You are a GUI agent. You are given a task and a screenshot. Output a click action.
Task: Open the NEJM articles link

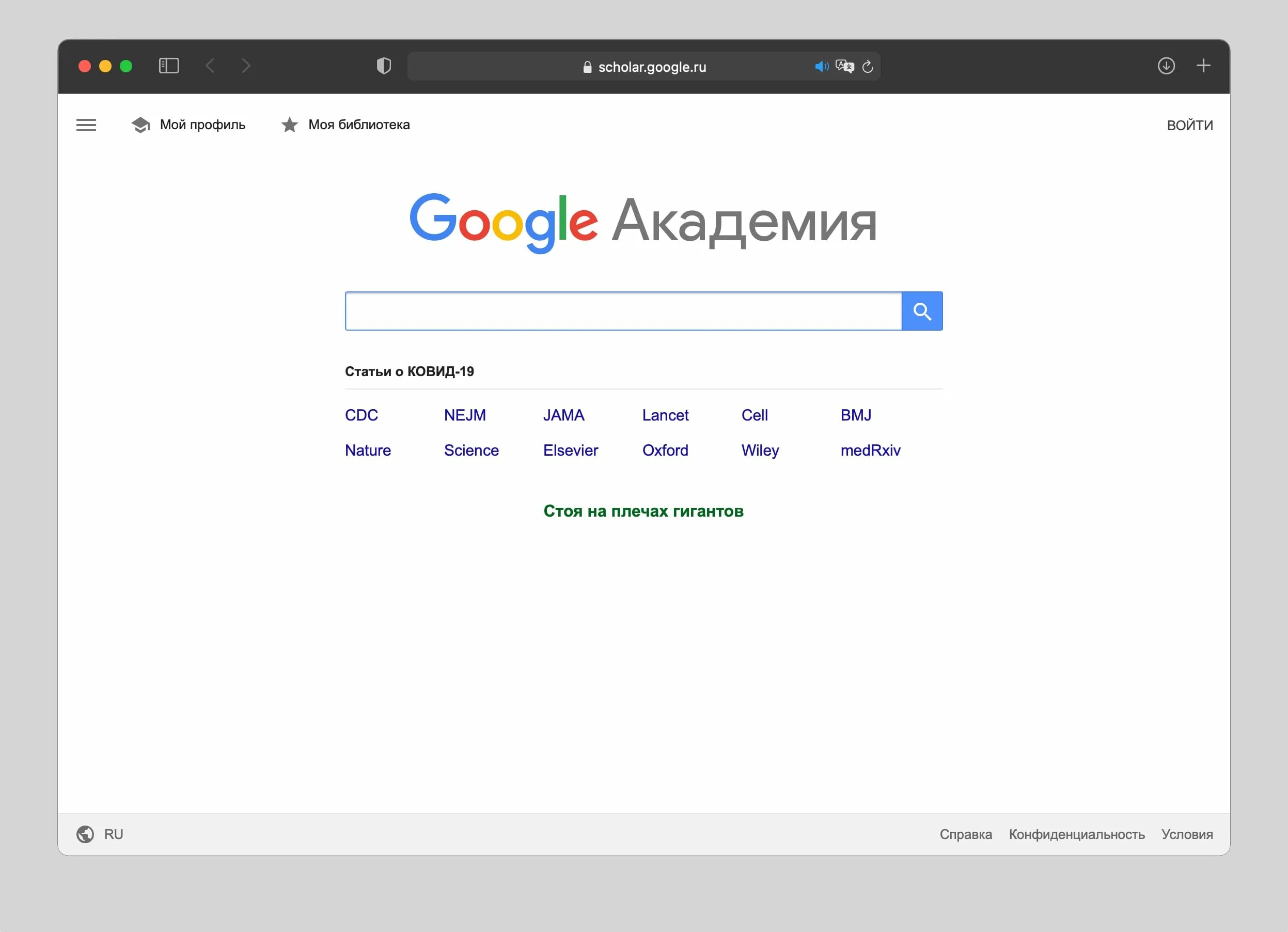pos(465,415)
